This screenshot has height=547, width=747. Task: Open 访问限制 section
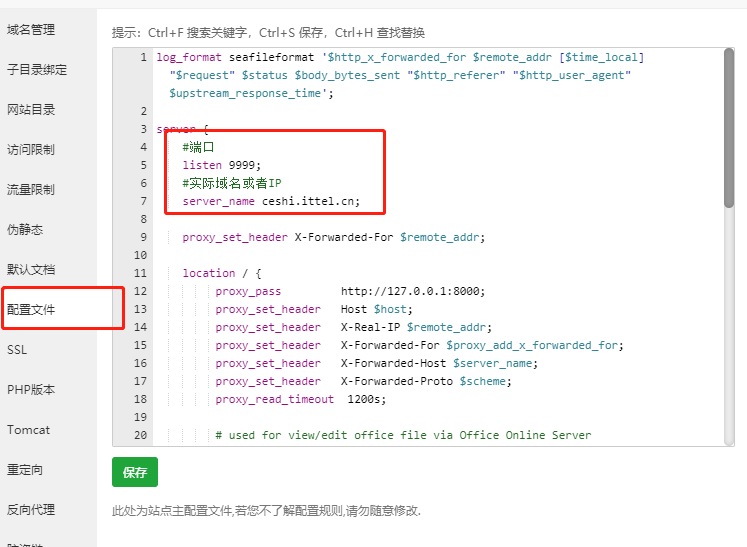click(31, 150)
